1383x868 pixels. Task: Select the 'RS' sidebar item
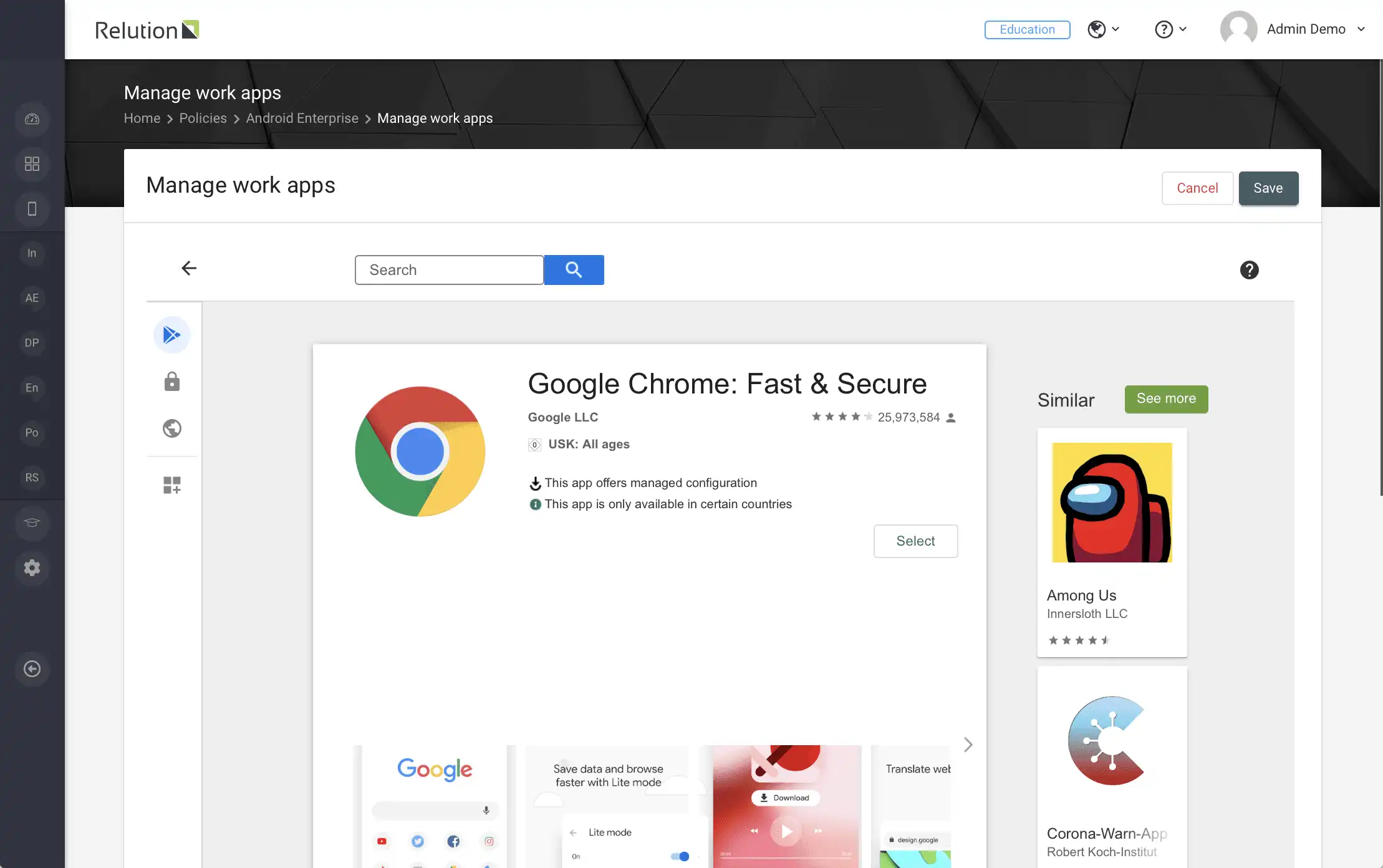point(32,478)
